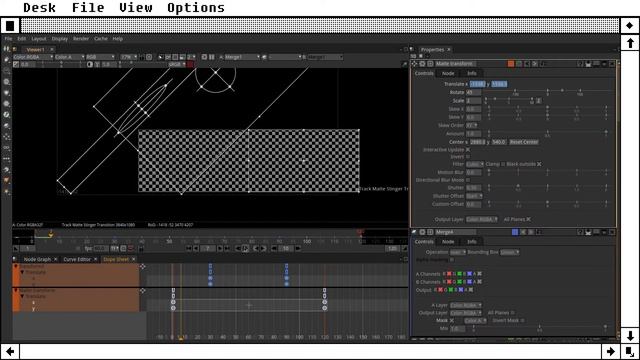Open the Shutter Offset dropdown
Viewport: 640px width, 360px height.
point(474,196)
